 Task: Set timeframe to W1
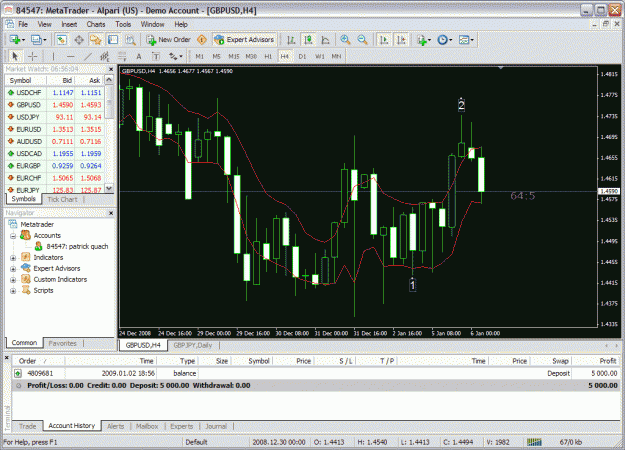(x=319, y=56)
